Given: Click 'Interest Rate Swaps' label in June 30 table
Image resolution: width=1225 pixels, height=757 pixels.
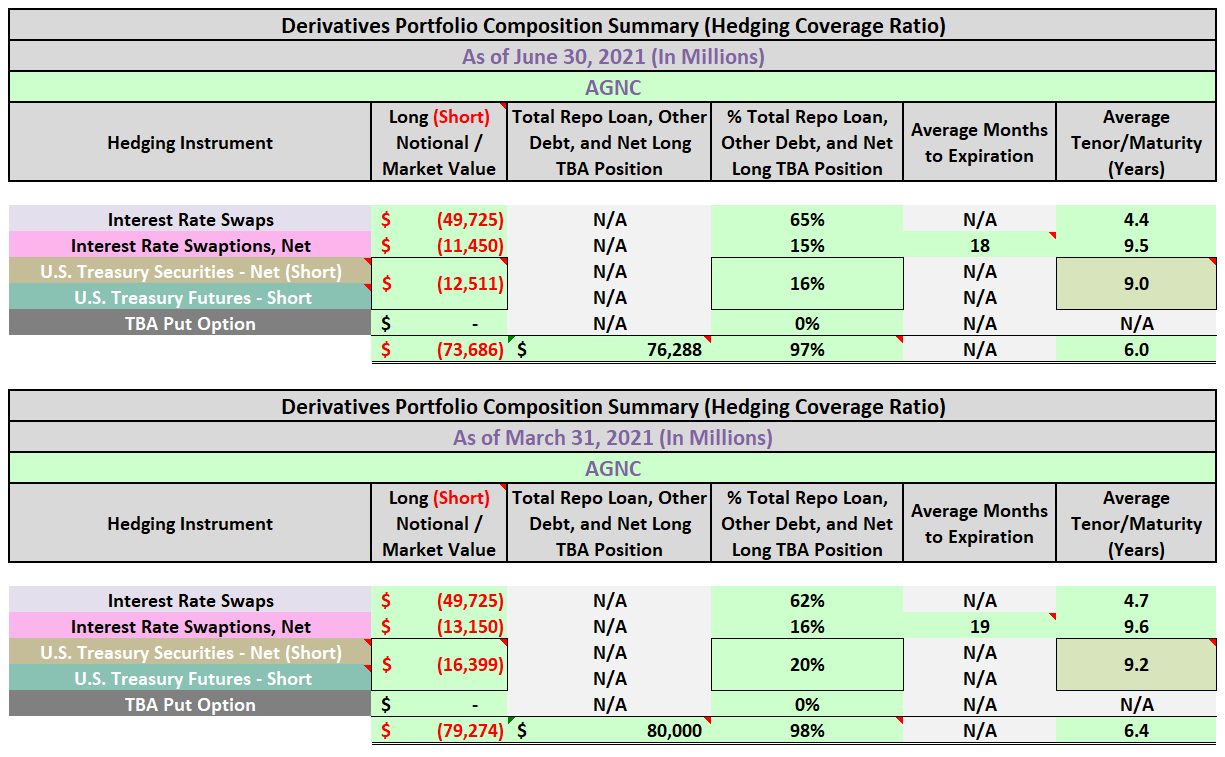Looking at the screenshot, I should point(190,220).
